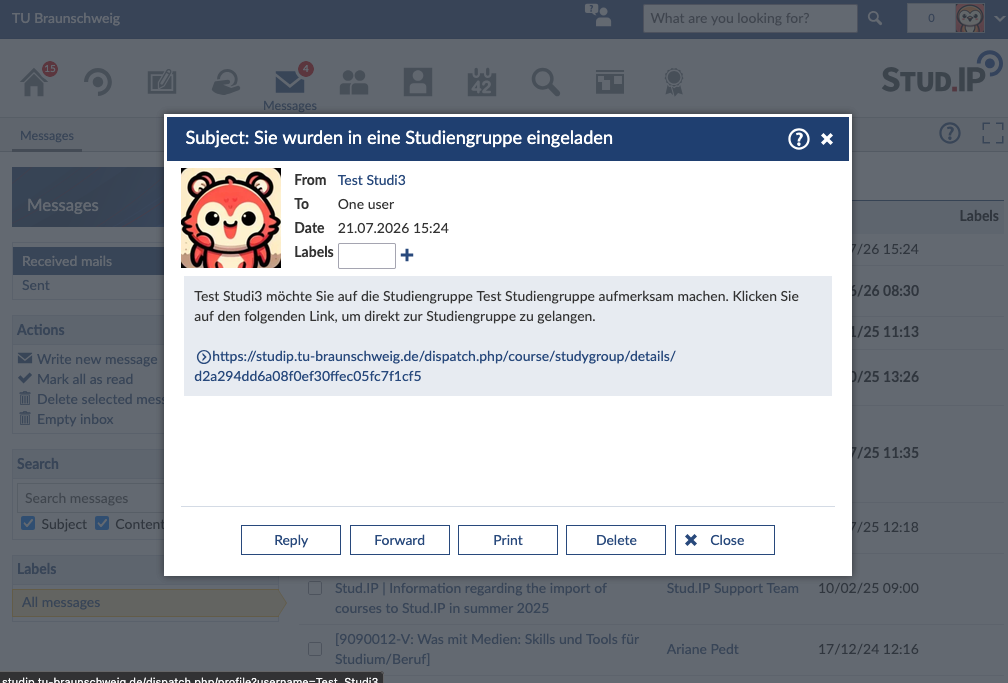Switch to the Messages tab
1008x683 pixels.
[x=47, y=136]
